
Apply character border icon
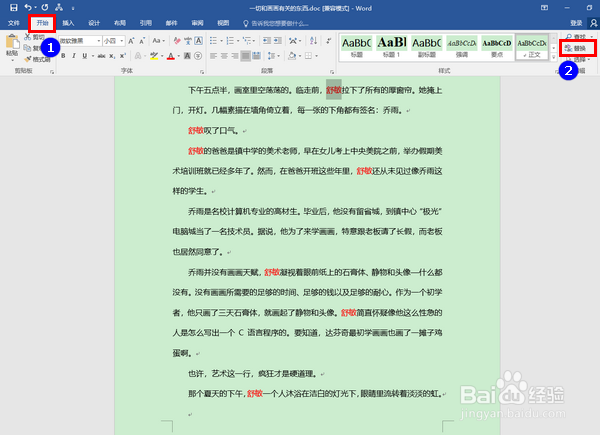point(199,41)
